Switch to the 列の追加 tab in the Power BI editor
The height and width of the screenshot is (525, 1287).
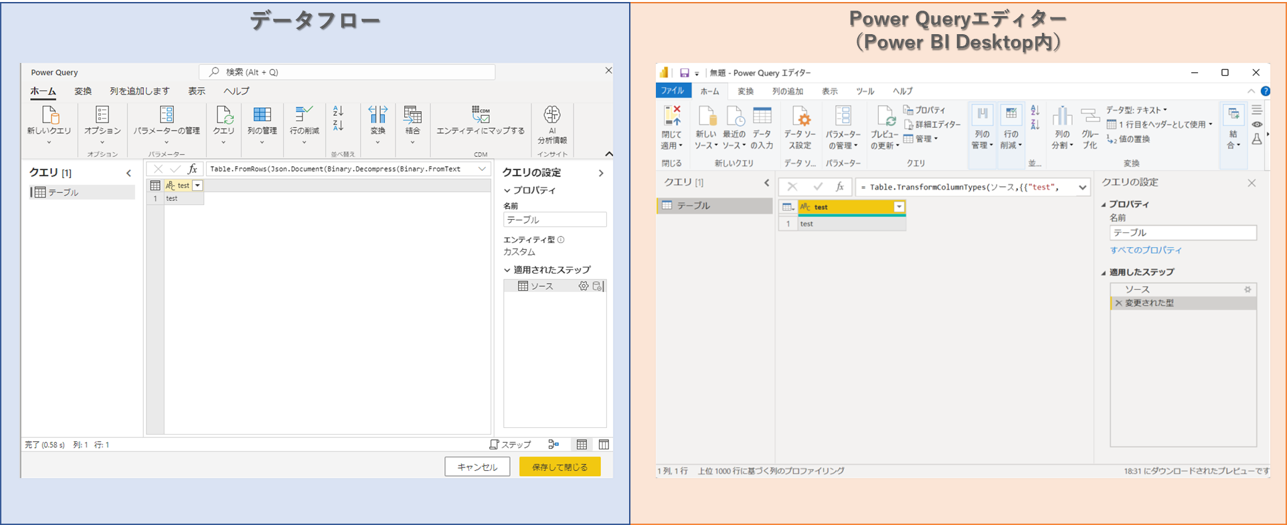tap(789, 91)
